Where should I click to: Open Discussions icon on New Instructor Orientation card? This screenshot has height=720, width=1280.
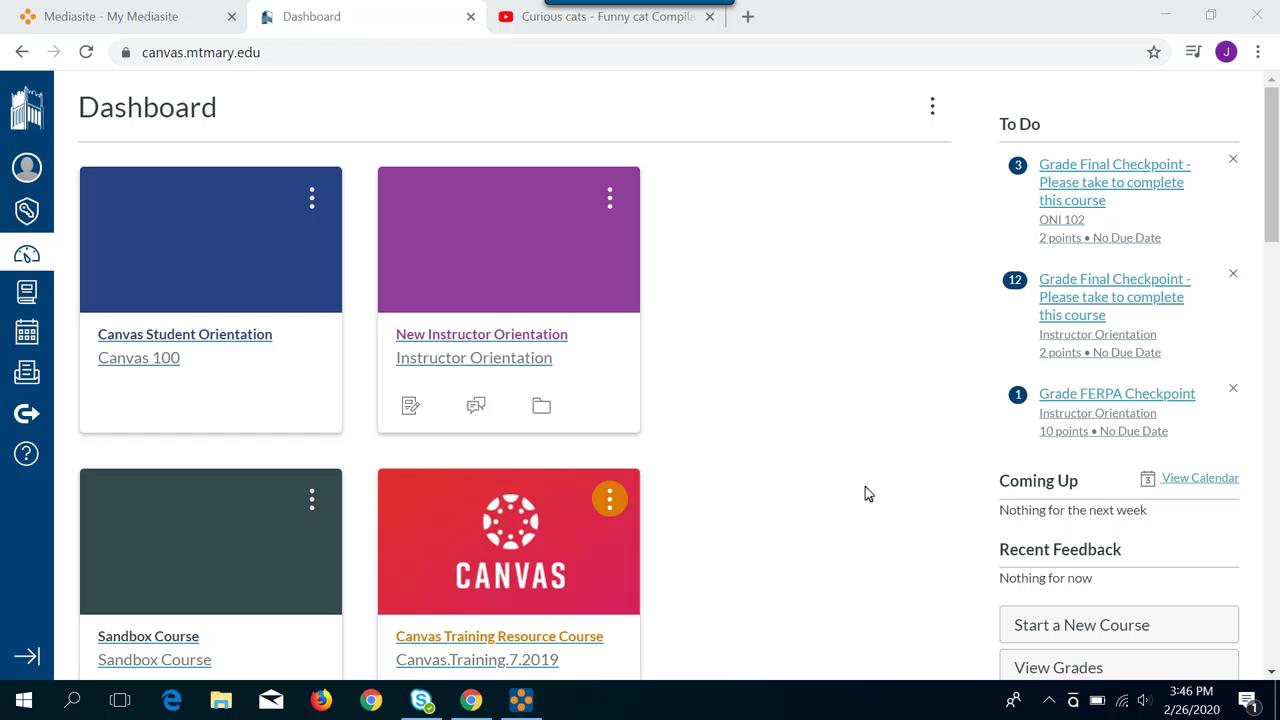476,405
